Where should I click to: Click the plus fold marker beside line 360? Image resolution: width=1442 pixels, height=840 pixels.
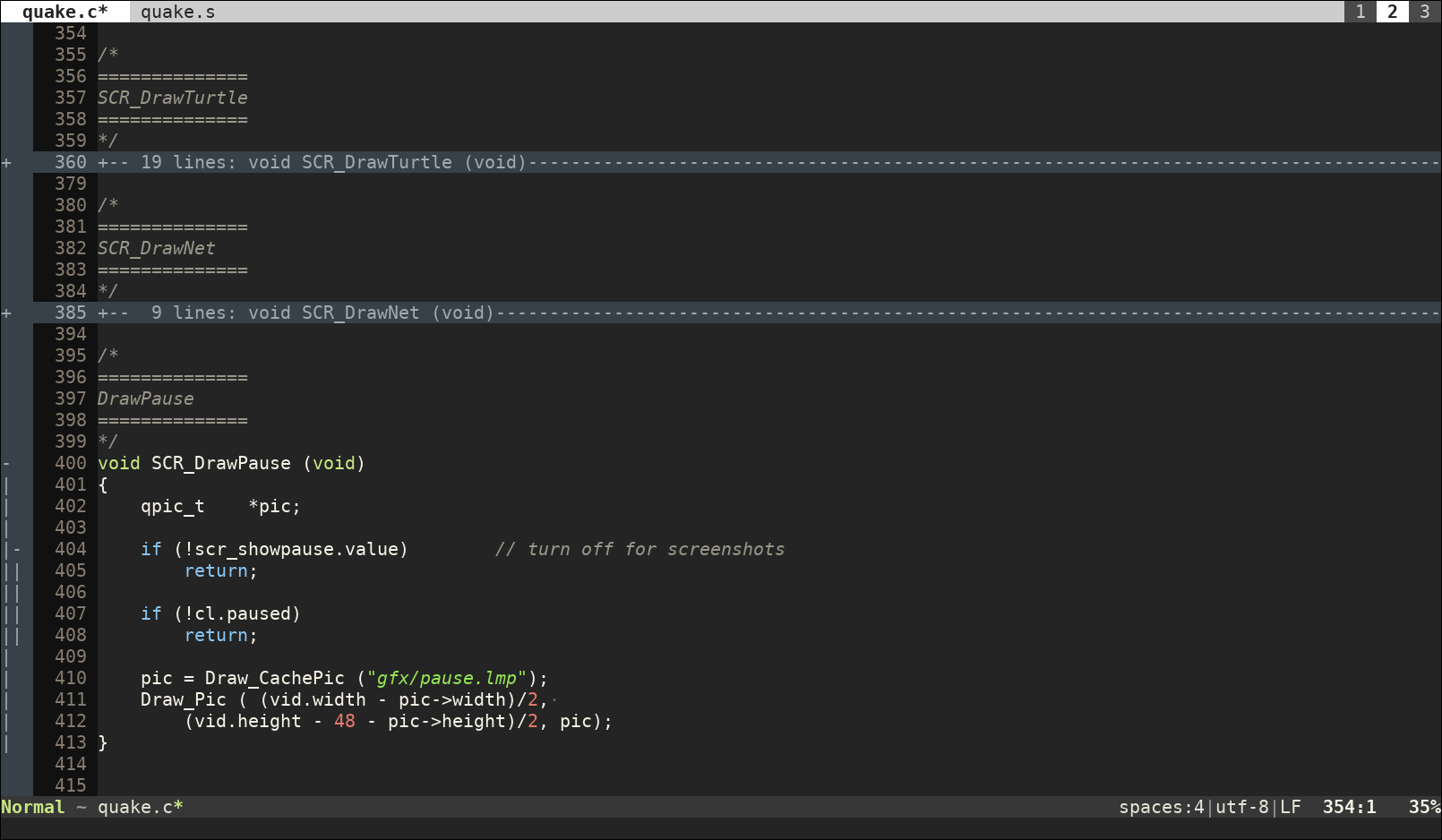[x=6, y=163]
